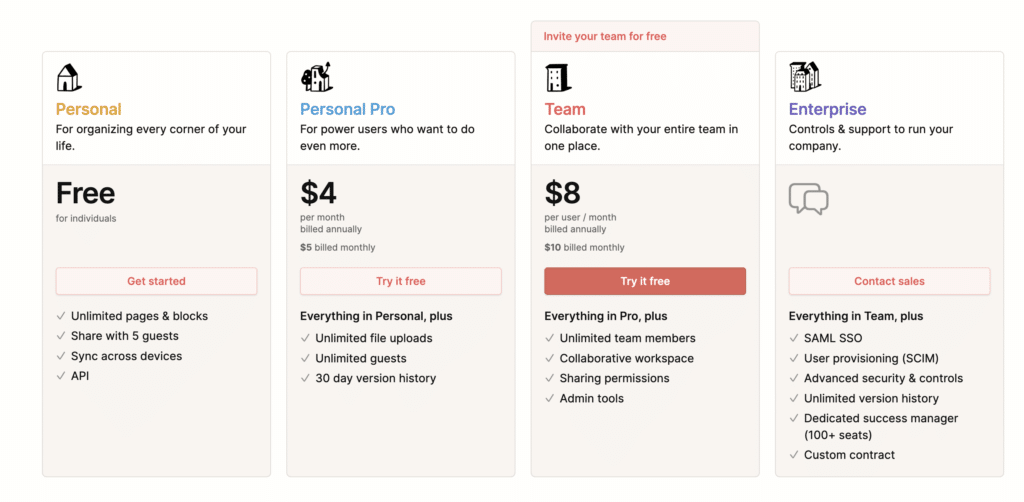Click the Personal plan house icon
1024x502 pixels.
pos(69,78)
